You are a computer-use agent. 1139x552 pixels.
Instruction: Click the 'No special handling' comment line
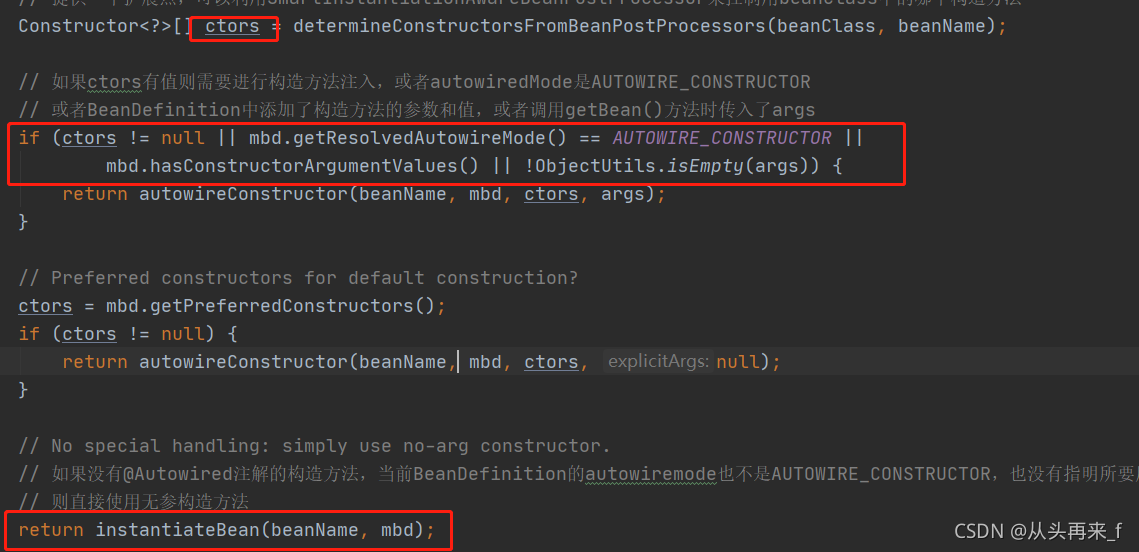pos(315,445)
